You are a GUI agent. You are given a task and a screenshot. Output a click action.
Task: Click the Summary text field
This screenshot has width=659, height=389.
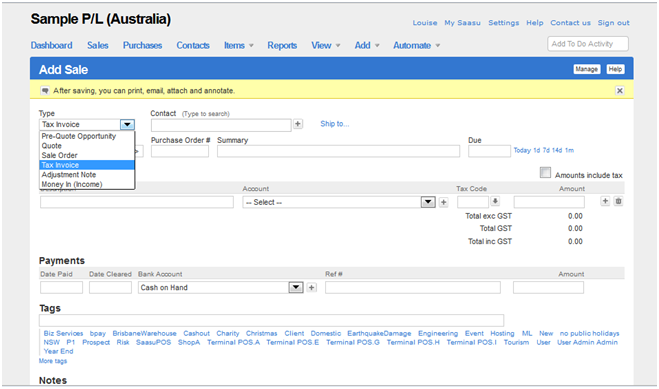pos(338,152)
